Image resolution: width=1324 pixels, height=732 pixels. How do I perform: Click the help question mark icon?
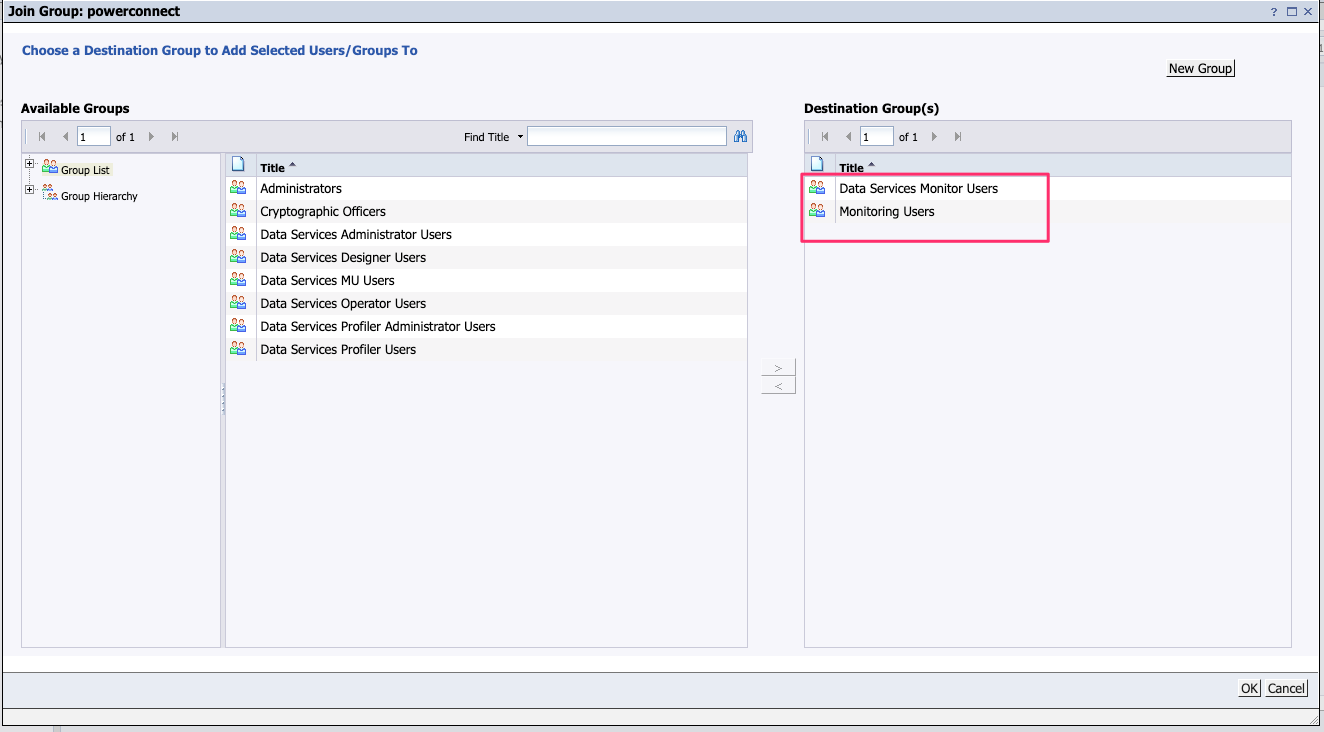coord(1274,12)
